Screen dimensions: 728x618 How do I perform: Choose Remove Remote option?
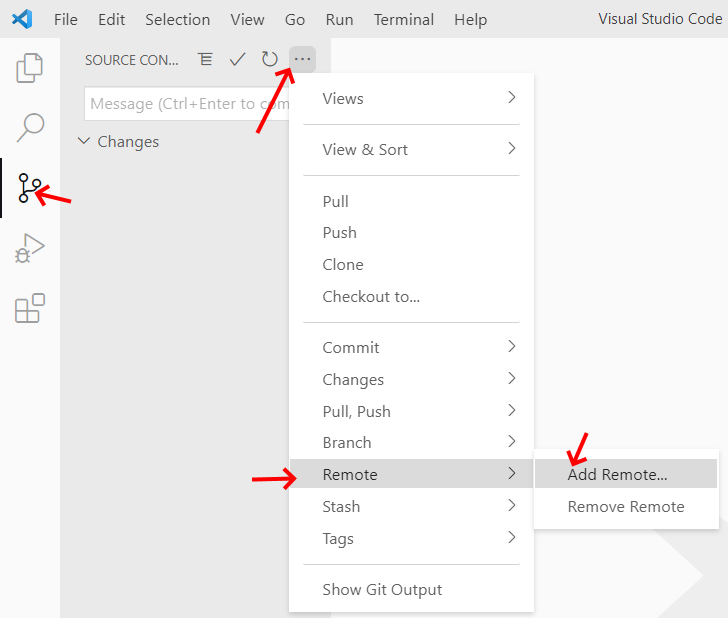tap(625, 506)
